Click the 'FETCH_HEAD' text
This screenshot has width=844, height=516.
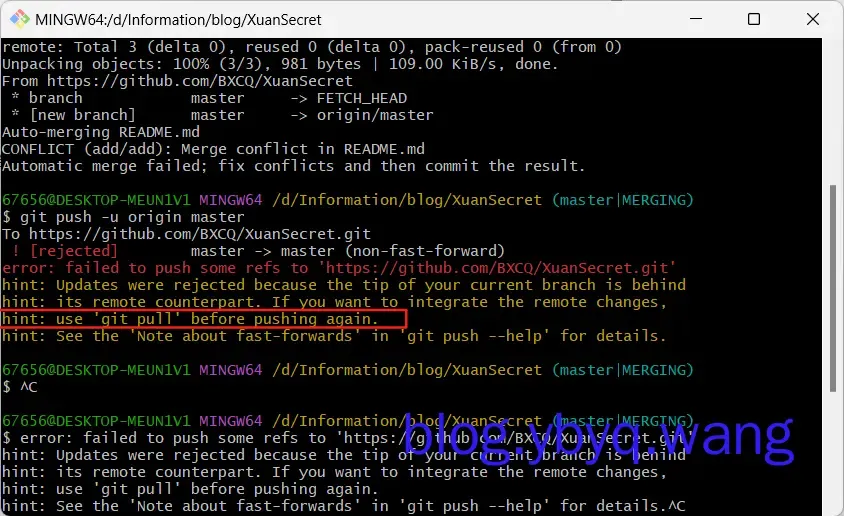coord(361,99)
